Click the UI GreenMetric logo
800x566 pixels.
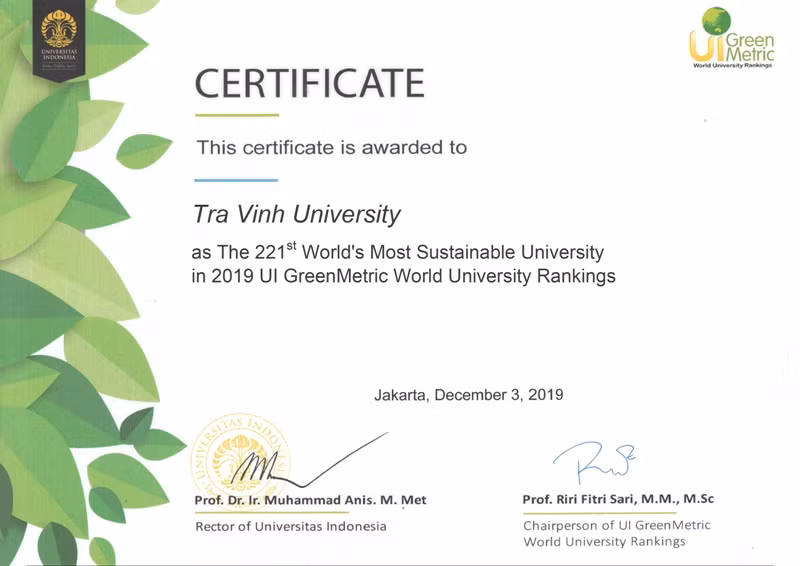pyautogui.click(x=730, y=40)
